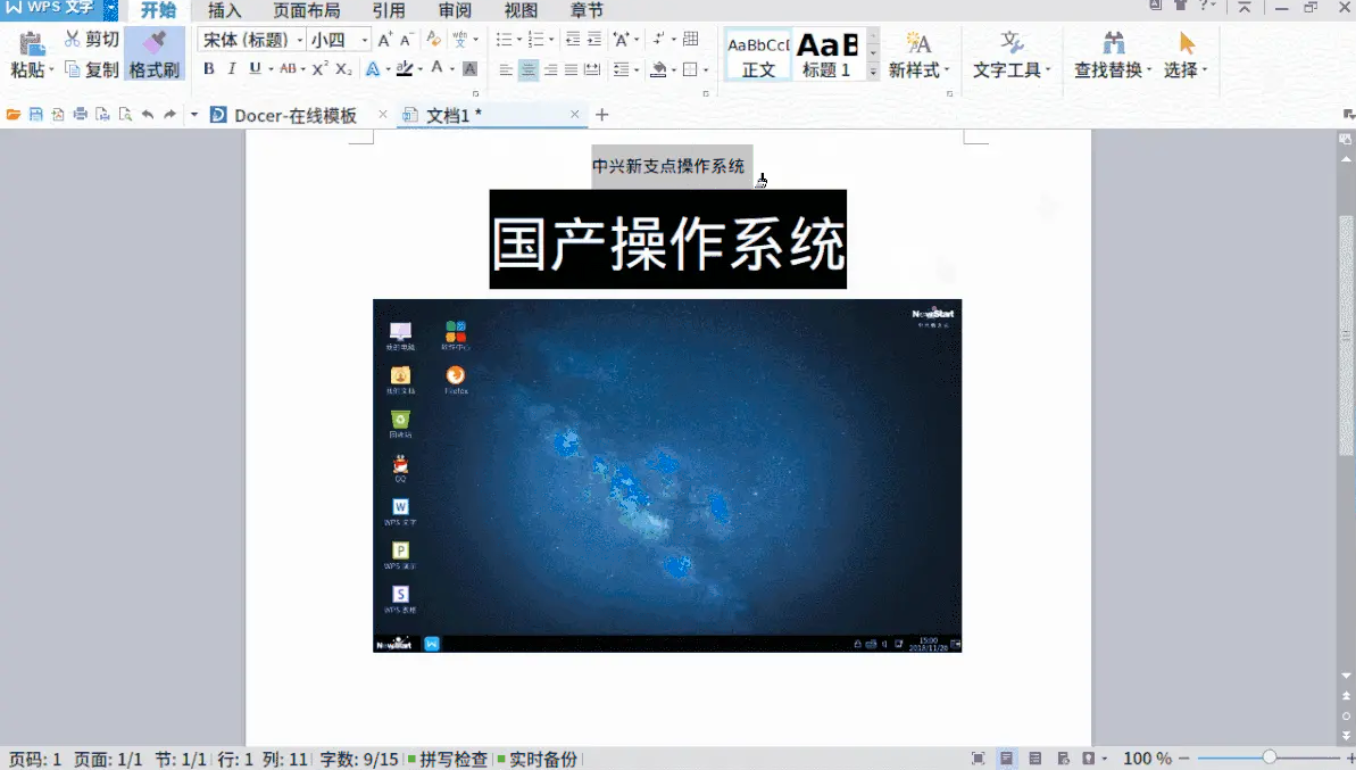
Task: Open 新样式 dropdown
Action: (x=919, y=55)
